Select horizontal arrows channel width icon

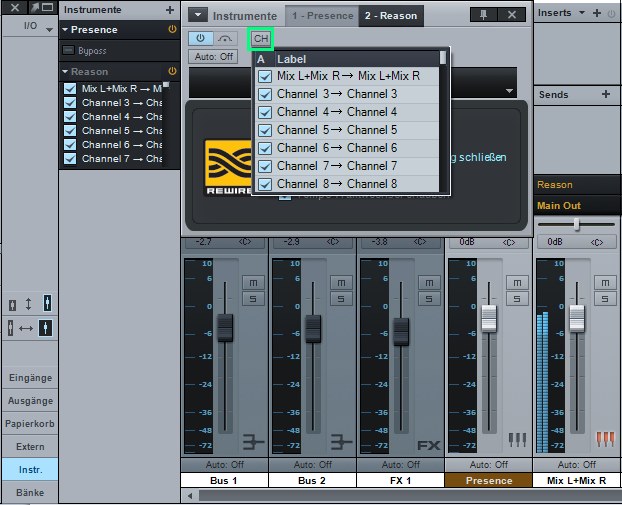[26, 328]
